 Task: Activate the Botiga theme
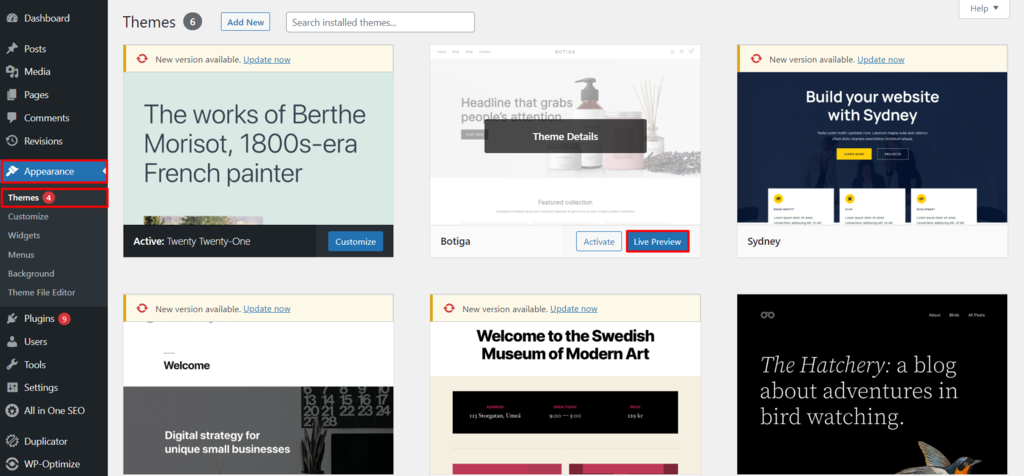coord(598,241)
